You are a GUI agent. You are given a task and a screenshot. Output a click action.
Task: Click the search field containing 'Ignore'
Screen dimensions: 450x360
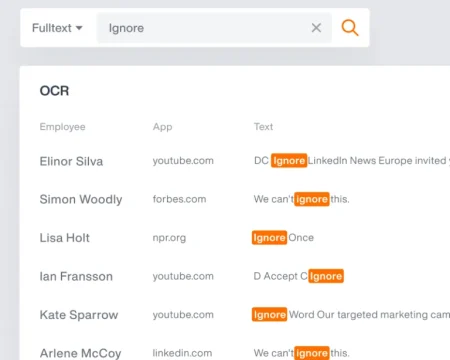pyautogui.click(x=214, y=28)
